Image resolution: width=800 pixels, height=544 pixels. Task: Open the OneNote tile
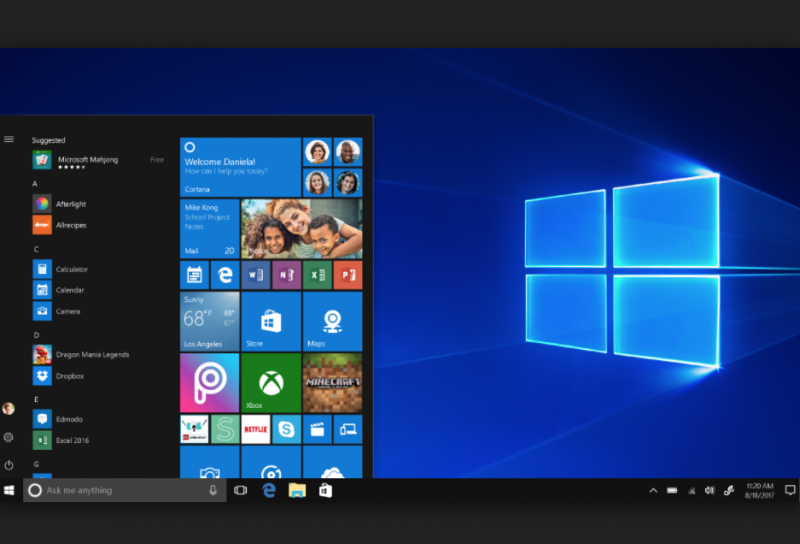pos(286,275)
